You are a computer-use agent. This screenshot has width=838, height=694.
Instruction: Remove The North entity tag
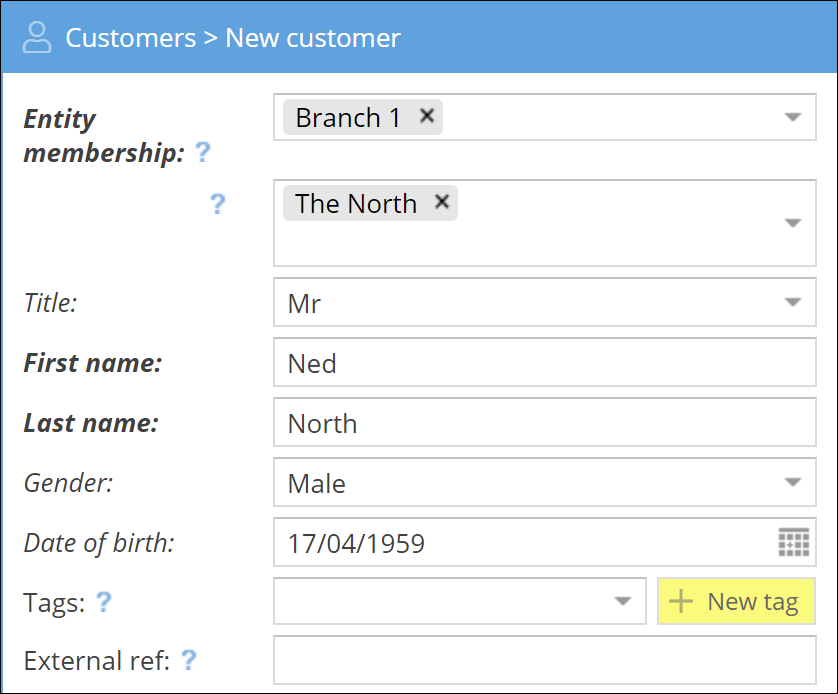tap(441, 202)
